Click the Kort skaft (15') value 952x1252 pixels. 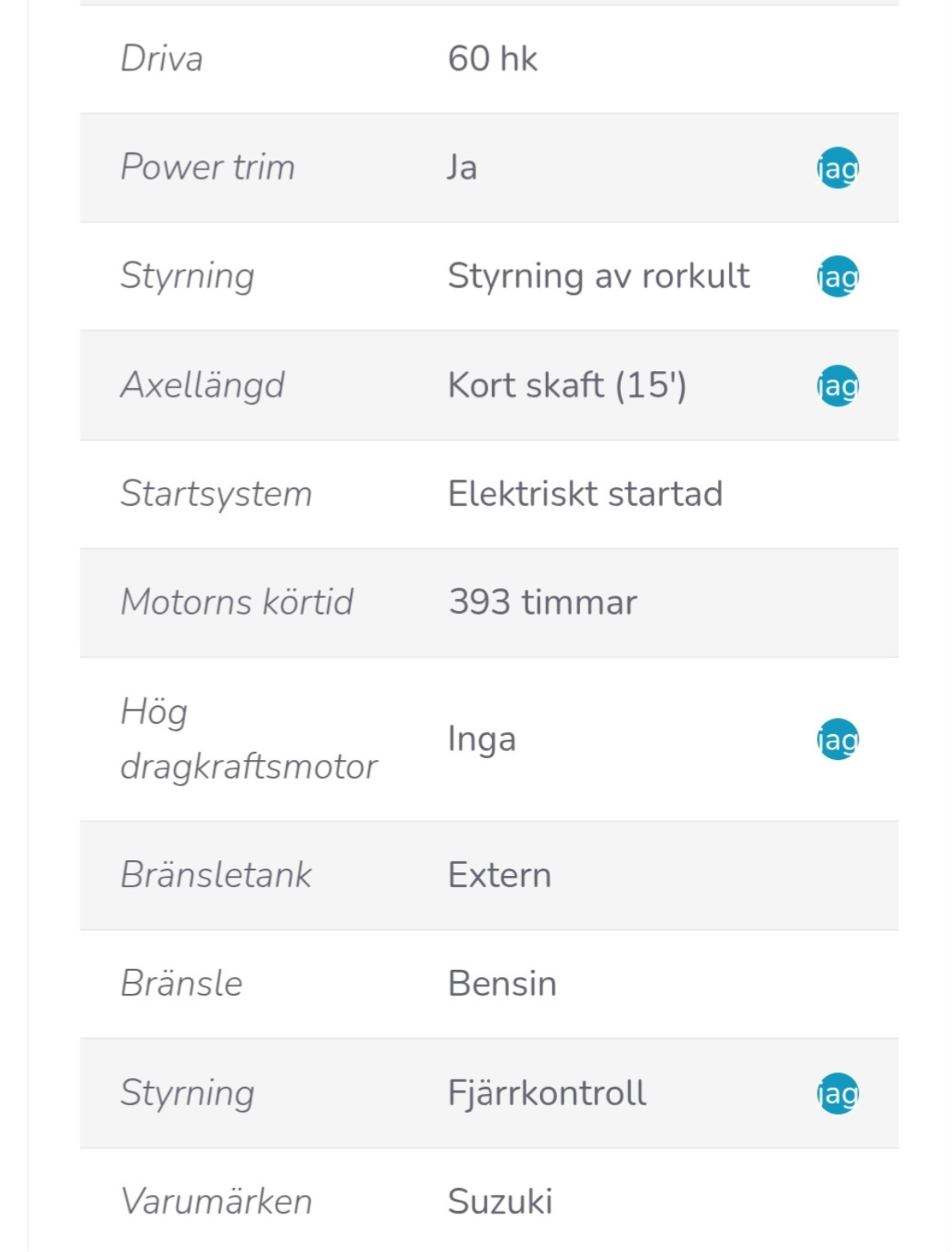(x=567, y=386)
